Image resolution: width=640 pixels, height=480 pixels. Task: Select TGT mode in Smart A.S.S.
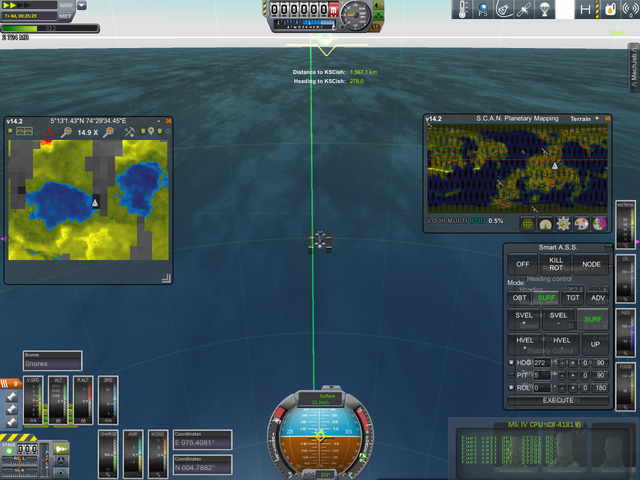click(573, 298)
